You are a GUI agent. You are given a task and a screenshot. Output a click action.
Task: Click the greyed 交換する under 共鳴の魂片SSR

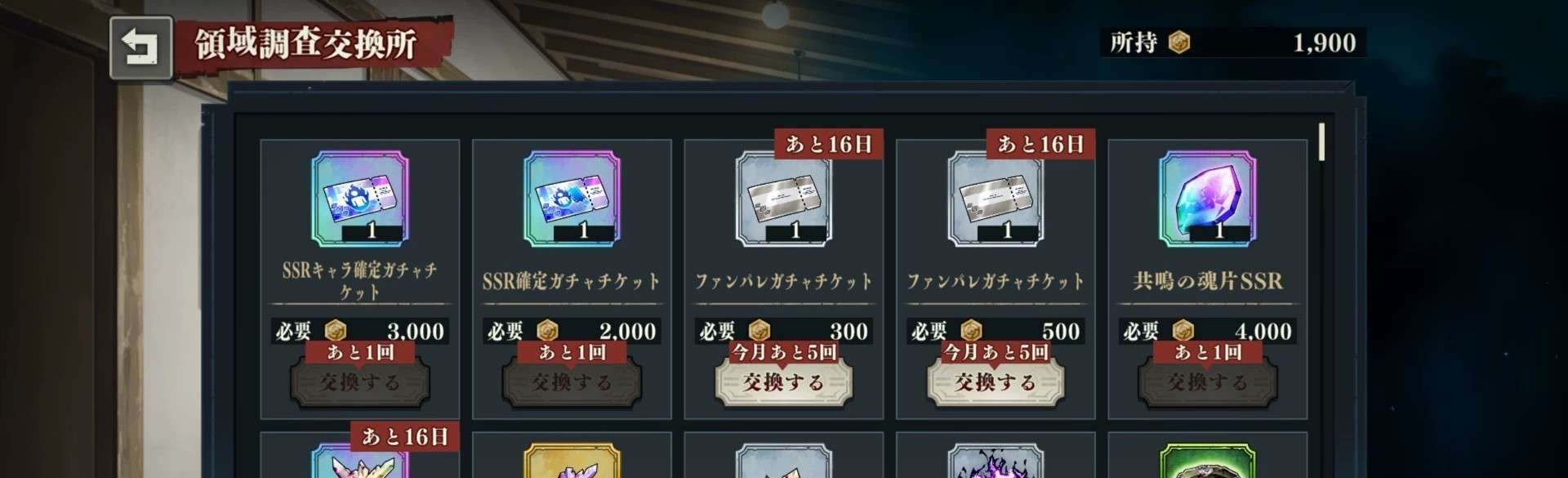click(1207, 382)
